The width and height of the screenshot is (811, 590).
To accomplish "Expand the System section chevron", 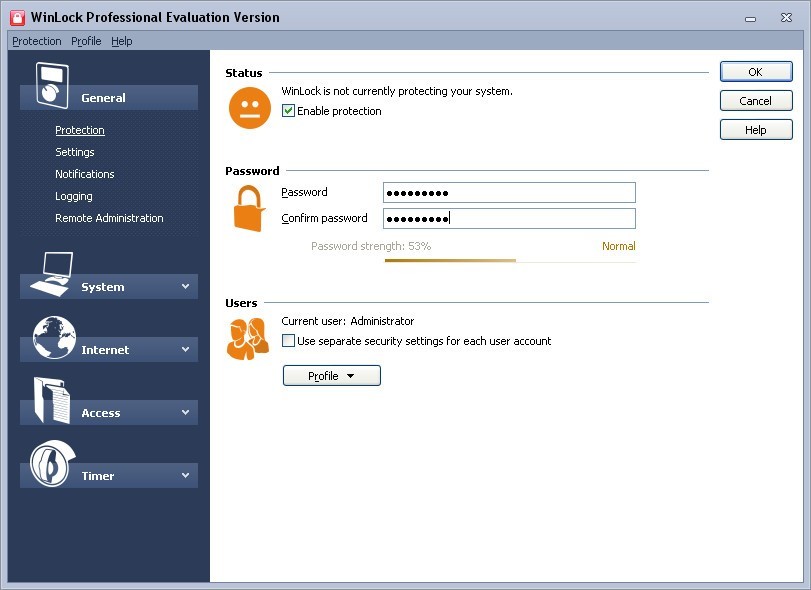I will pyautogui.click(x=185, y=286).
